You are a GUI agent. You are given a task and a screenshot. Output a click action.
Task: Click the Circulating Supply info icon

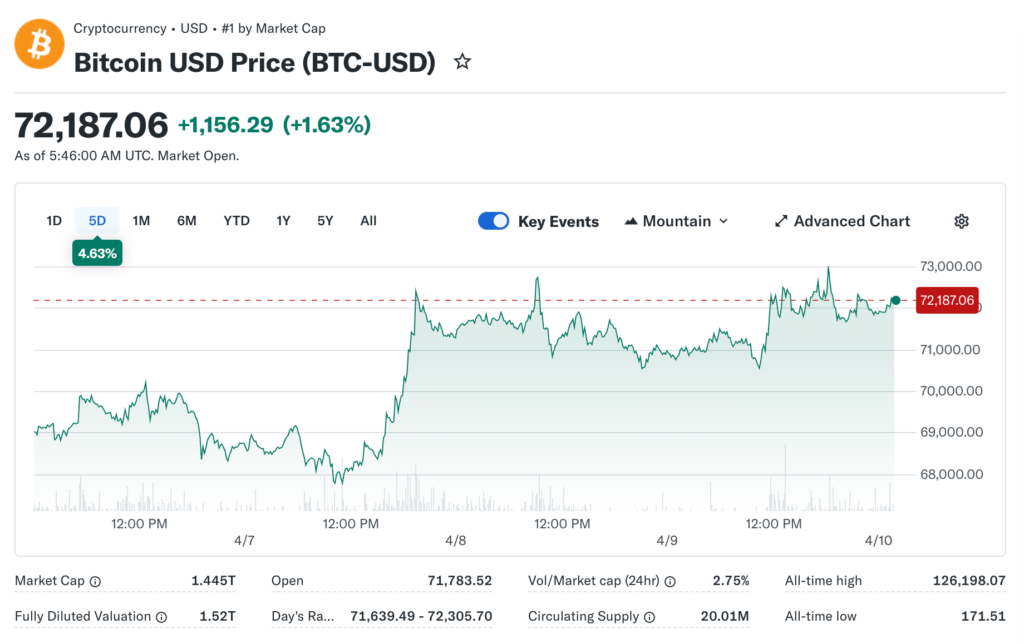pyautogui.click(x=649, y=617)
